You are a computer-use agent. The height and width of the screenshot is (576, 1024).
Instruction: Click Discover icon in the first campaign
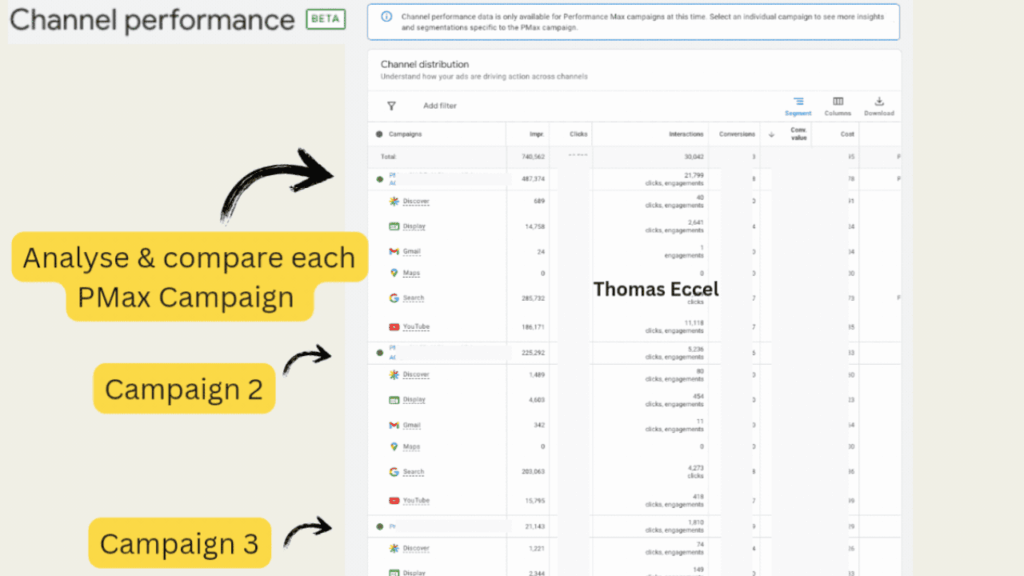click(394, 201)
